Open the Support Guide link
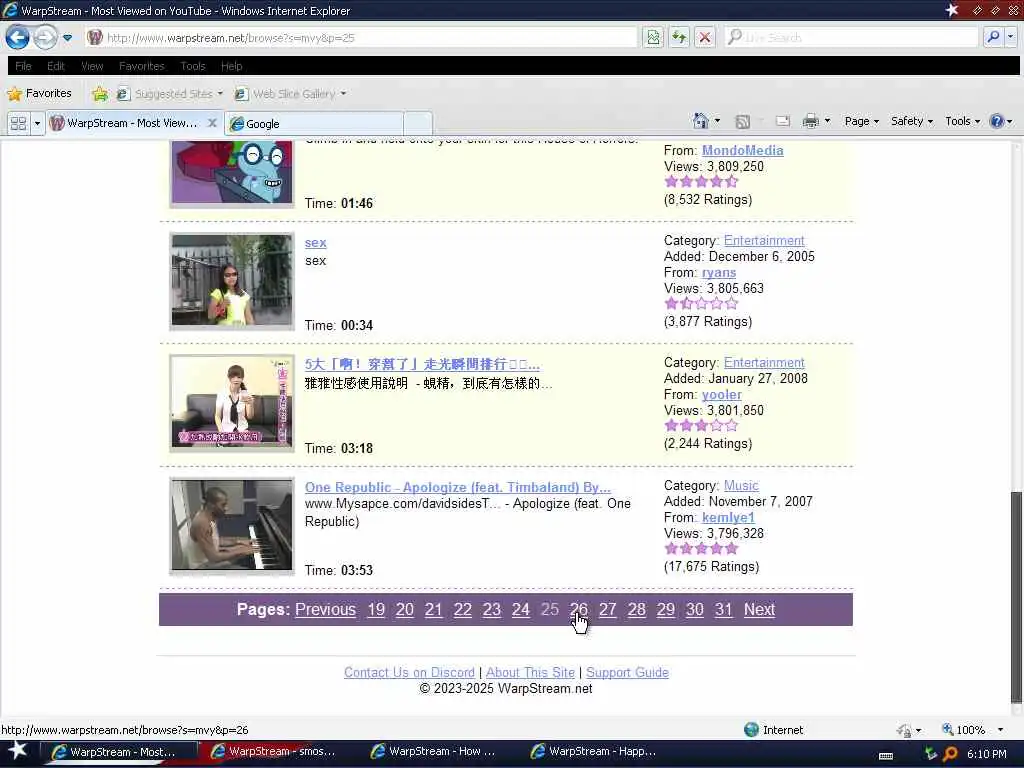 [628, 672]
